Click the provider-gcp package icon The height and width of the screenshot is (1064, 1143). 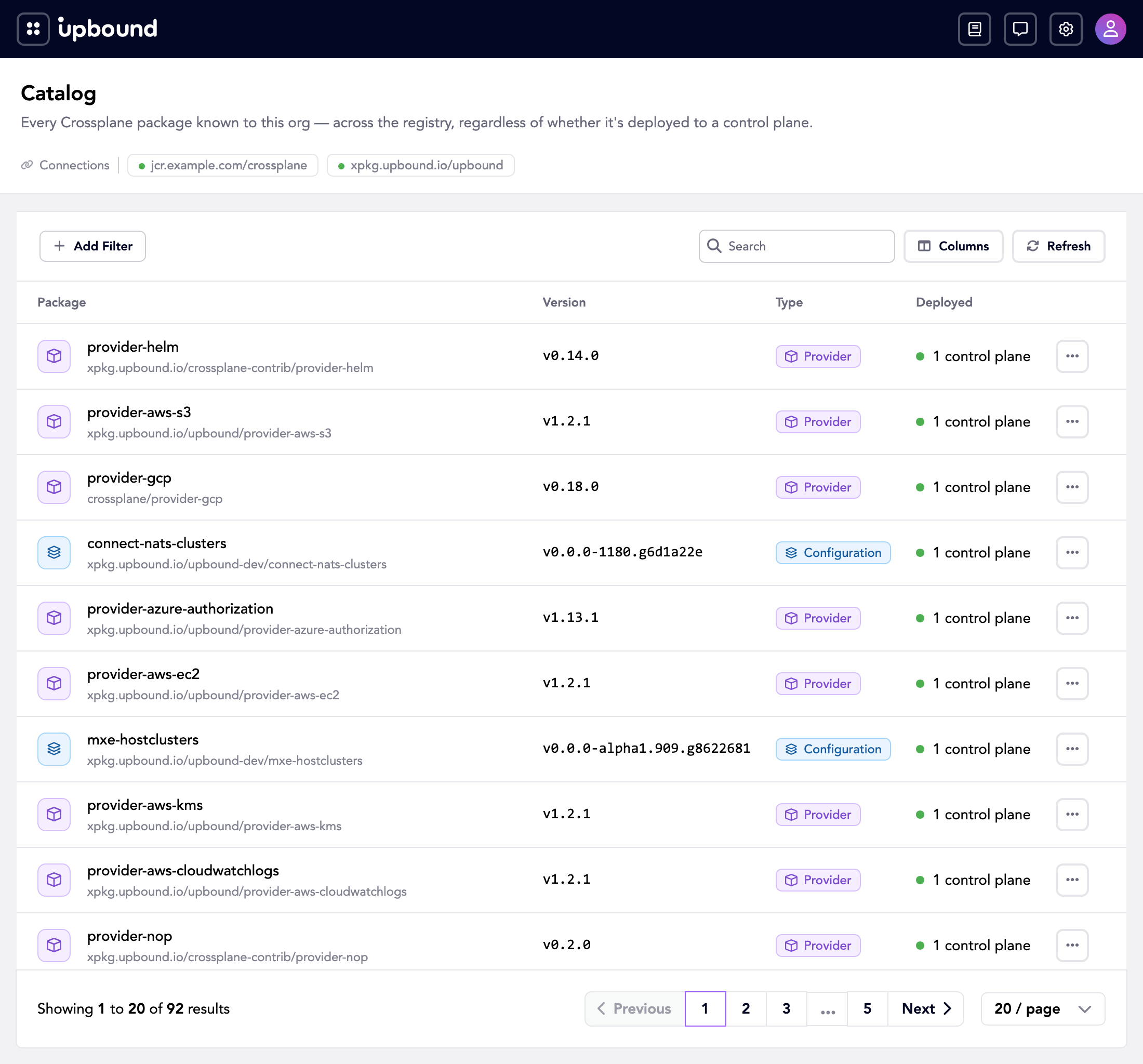click(54, 487)
